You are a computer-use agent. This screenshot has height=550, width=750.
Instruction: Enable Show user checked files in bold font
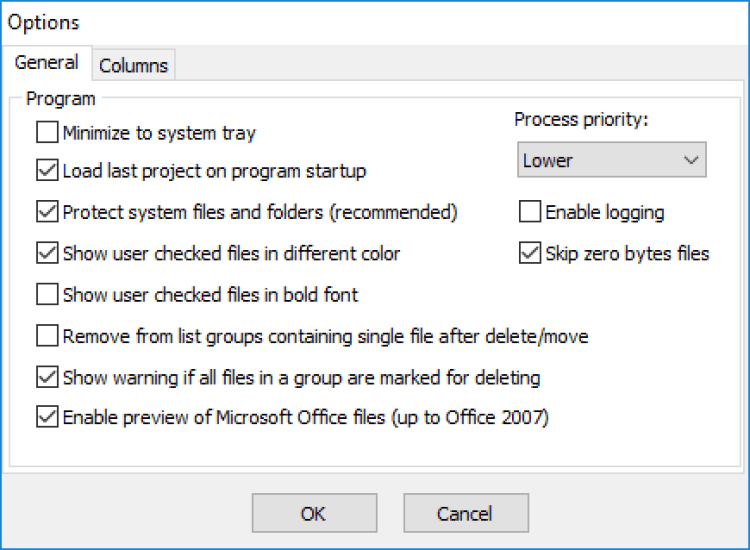point(47,294)
